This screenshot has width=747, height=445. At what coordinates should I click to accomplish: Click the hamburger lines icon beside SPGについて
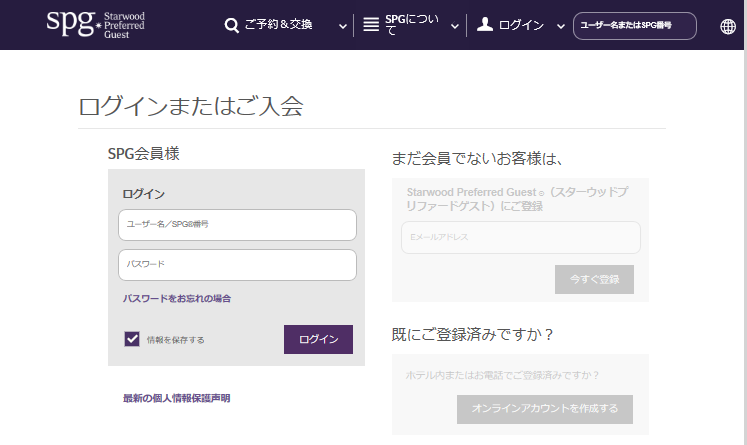[x=371, y=24]
